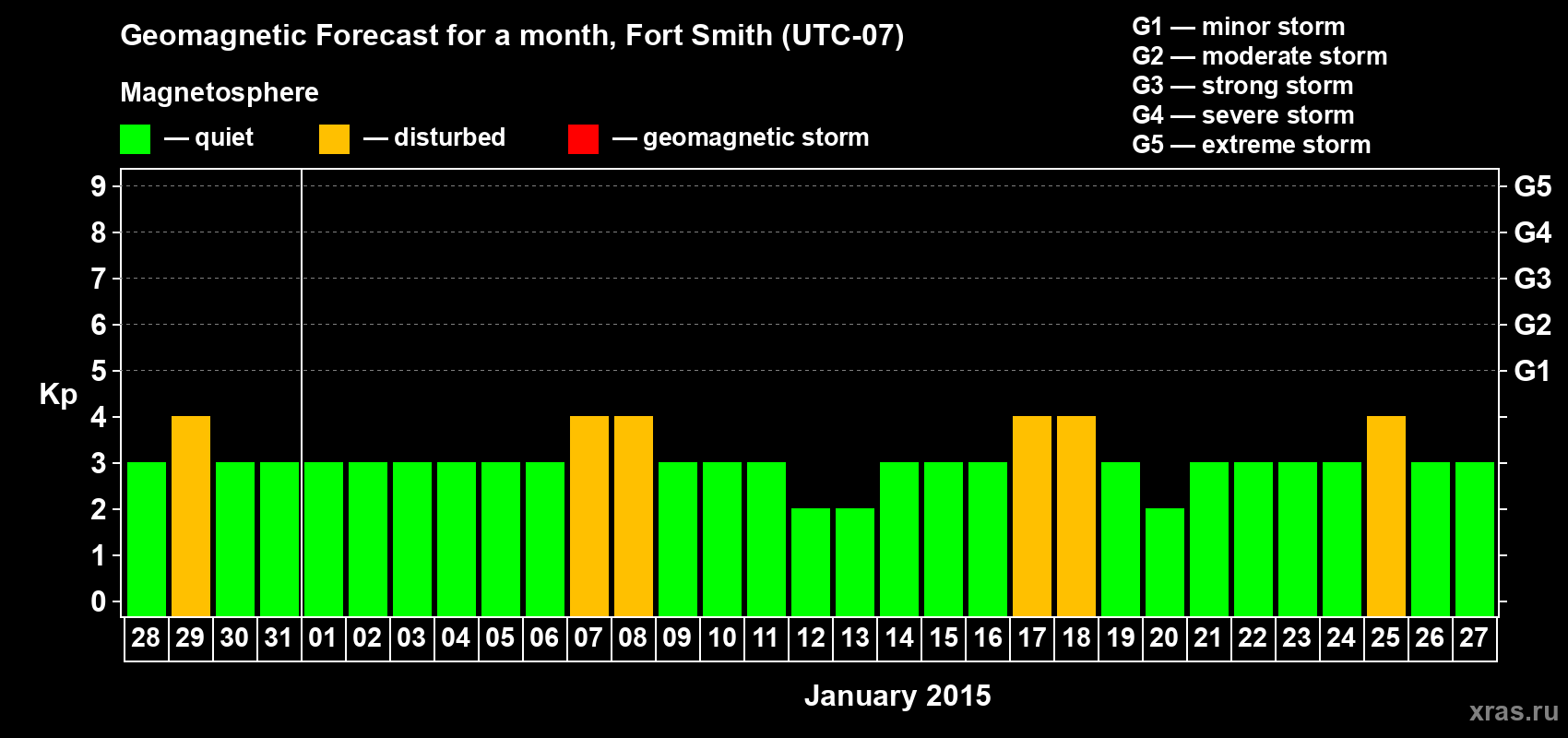Click date label 10 on the axis

point(721,637)
